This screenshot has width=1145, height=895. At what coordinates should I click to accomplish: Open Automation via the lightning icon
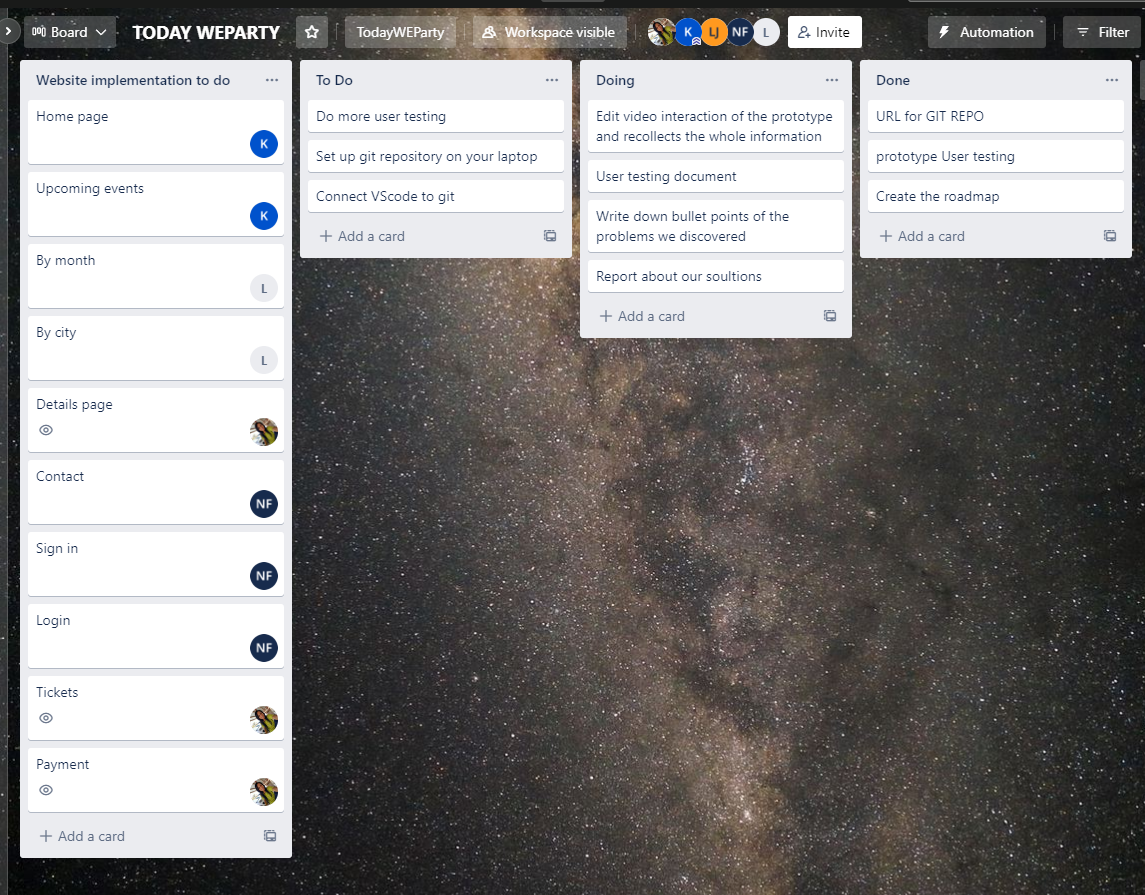coord(986,31)
